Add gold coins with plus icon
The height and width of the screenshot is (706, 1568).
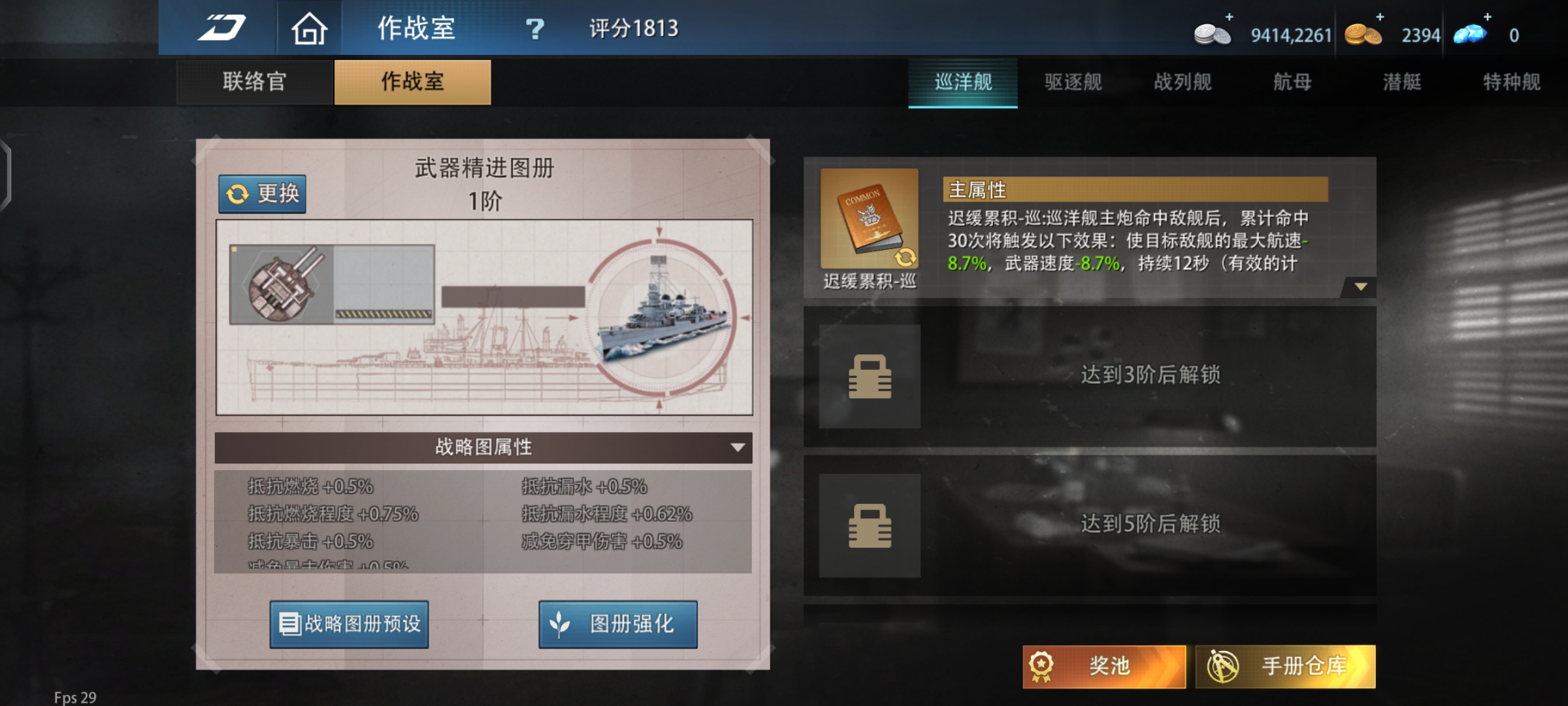click(x=1379, y=16)
